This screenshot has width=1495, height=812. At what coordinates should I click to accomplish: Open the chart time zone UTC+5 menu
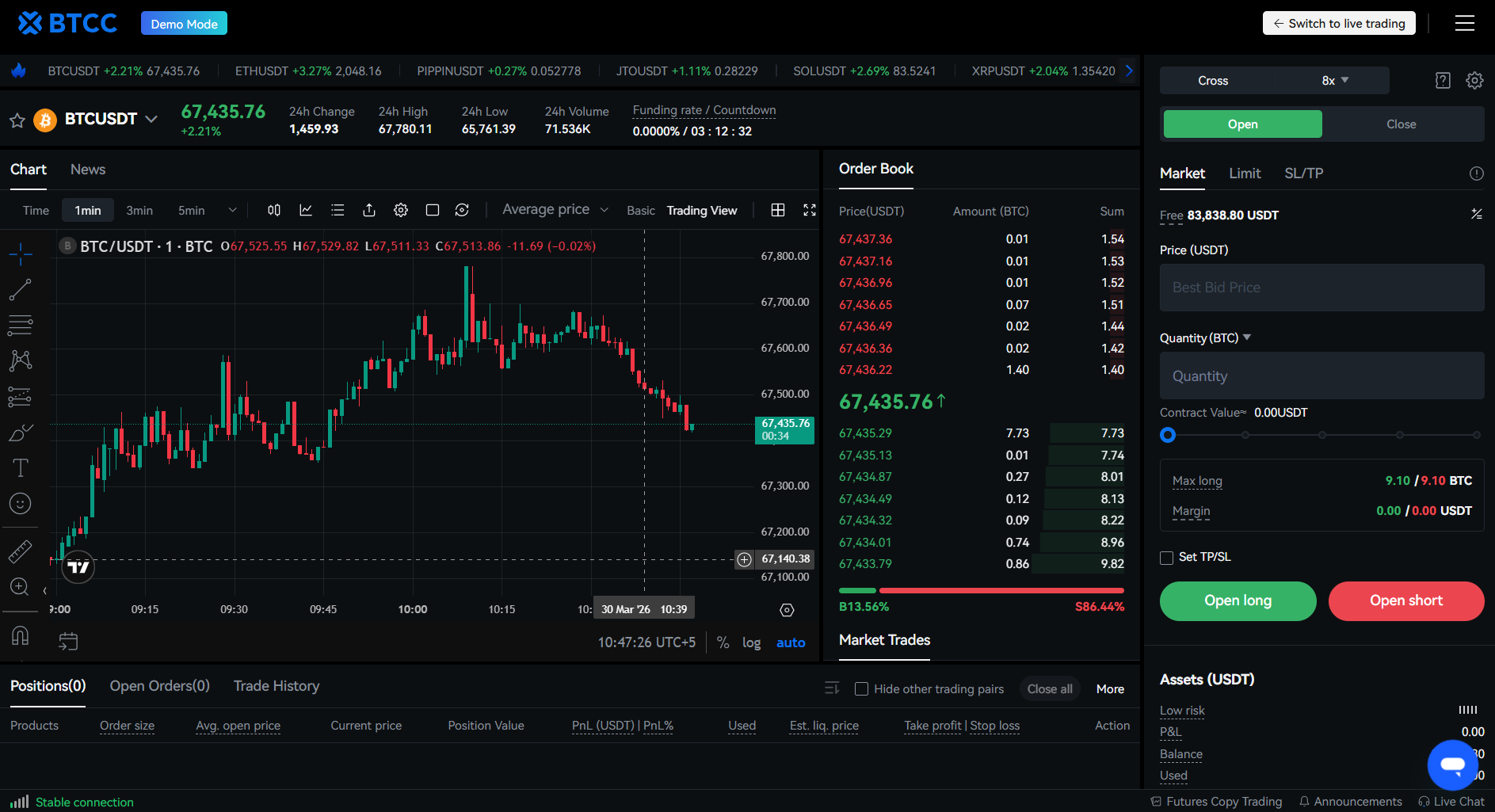coord(646,642)
